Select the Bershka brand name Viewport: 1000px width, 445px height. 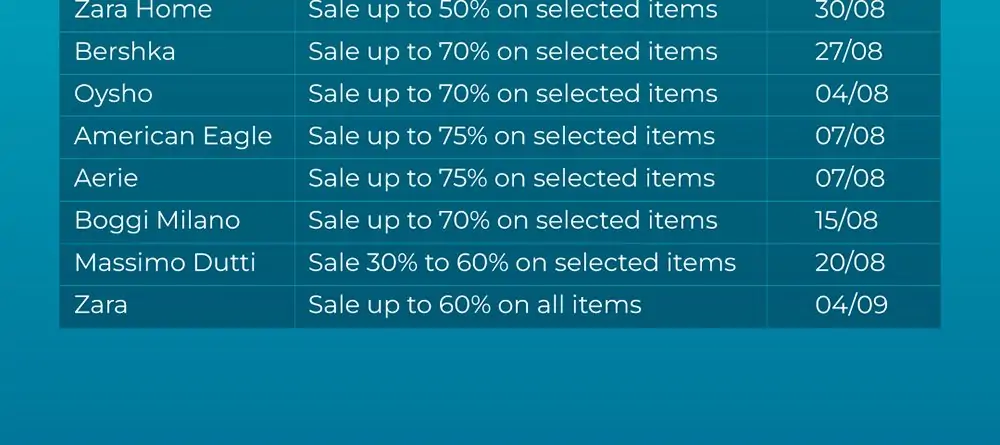coord(124,52)
